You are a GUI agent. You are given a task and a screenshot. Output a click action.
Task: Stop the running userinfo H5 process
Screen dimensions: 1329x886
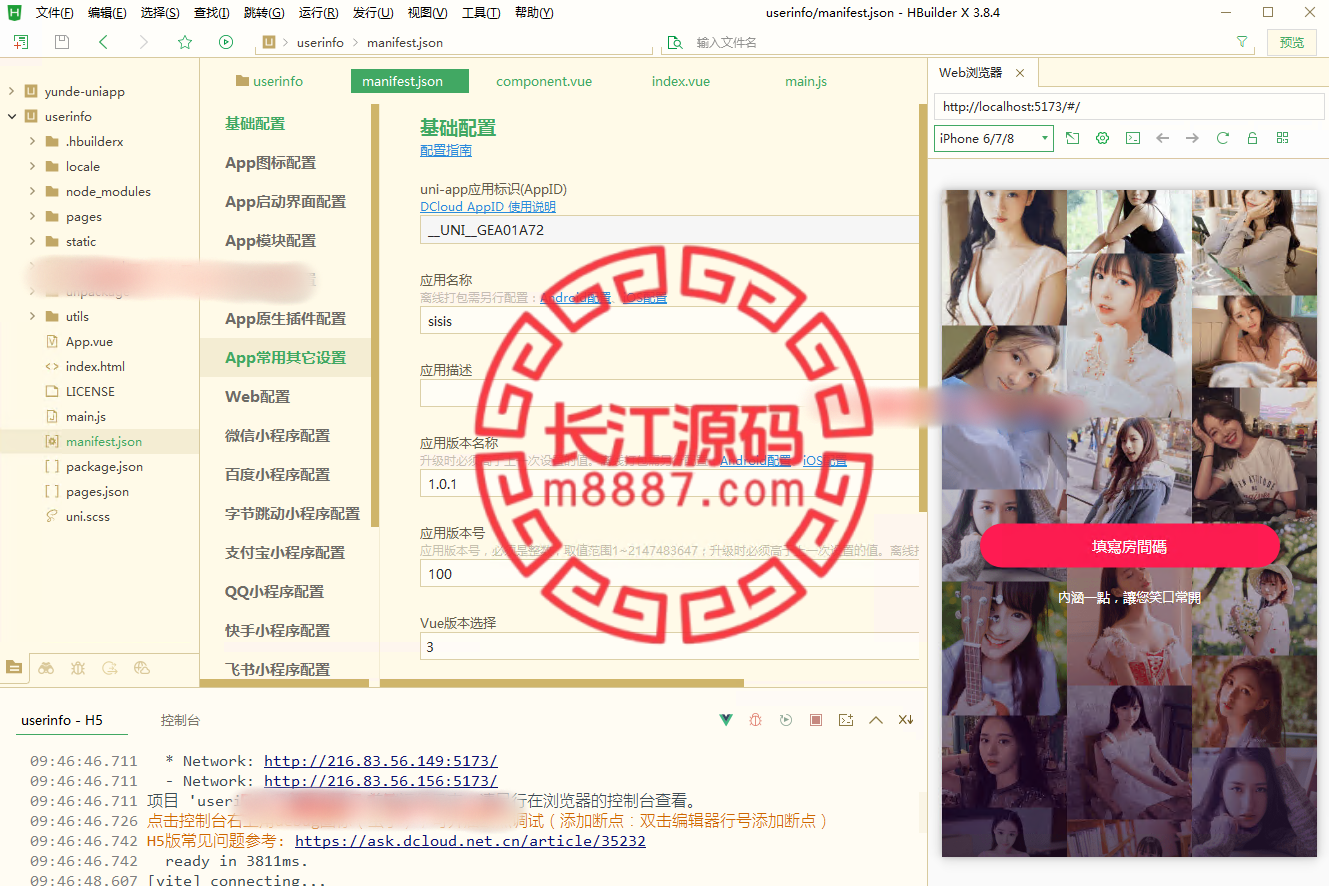(x=816, y=720)
